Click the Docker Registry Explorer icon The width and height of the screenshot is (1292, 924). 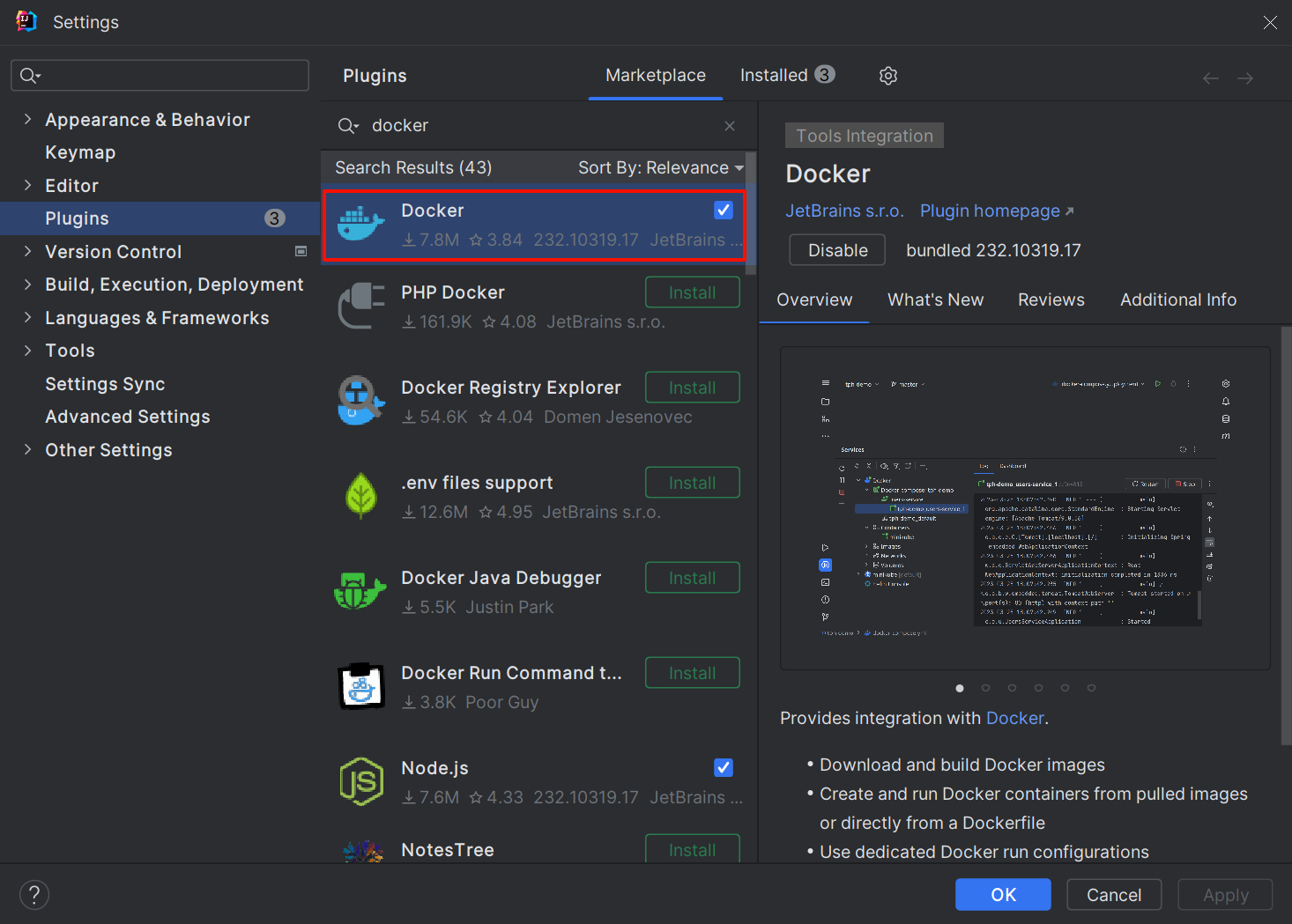tap(361, 401)
